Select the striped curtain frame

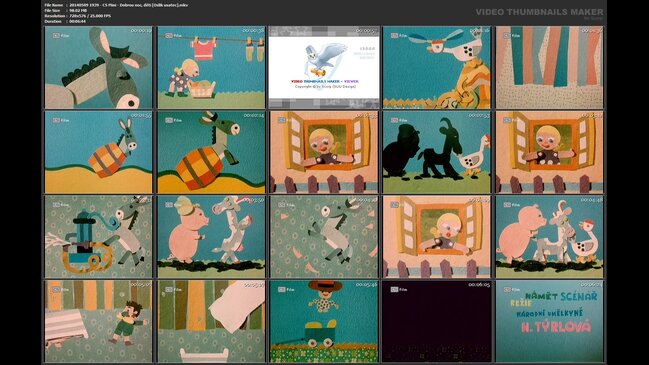point(549,67)
